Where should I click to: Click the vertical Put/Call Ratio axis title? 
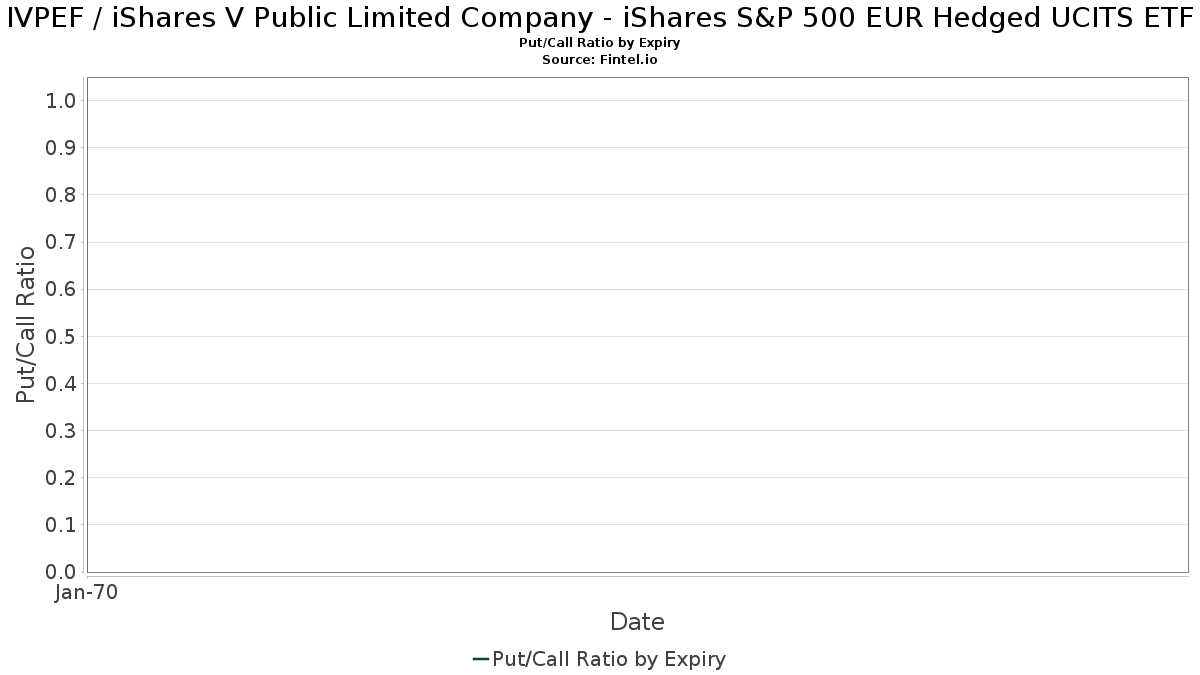(x=26, y=324)
